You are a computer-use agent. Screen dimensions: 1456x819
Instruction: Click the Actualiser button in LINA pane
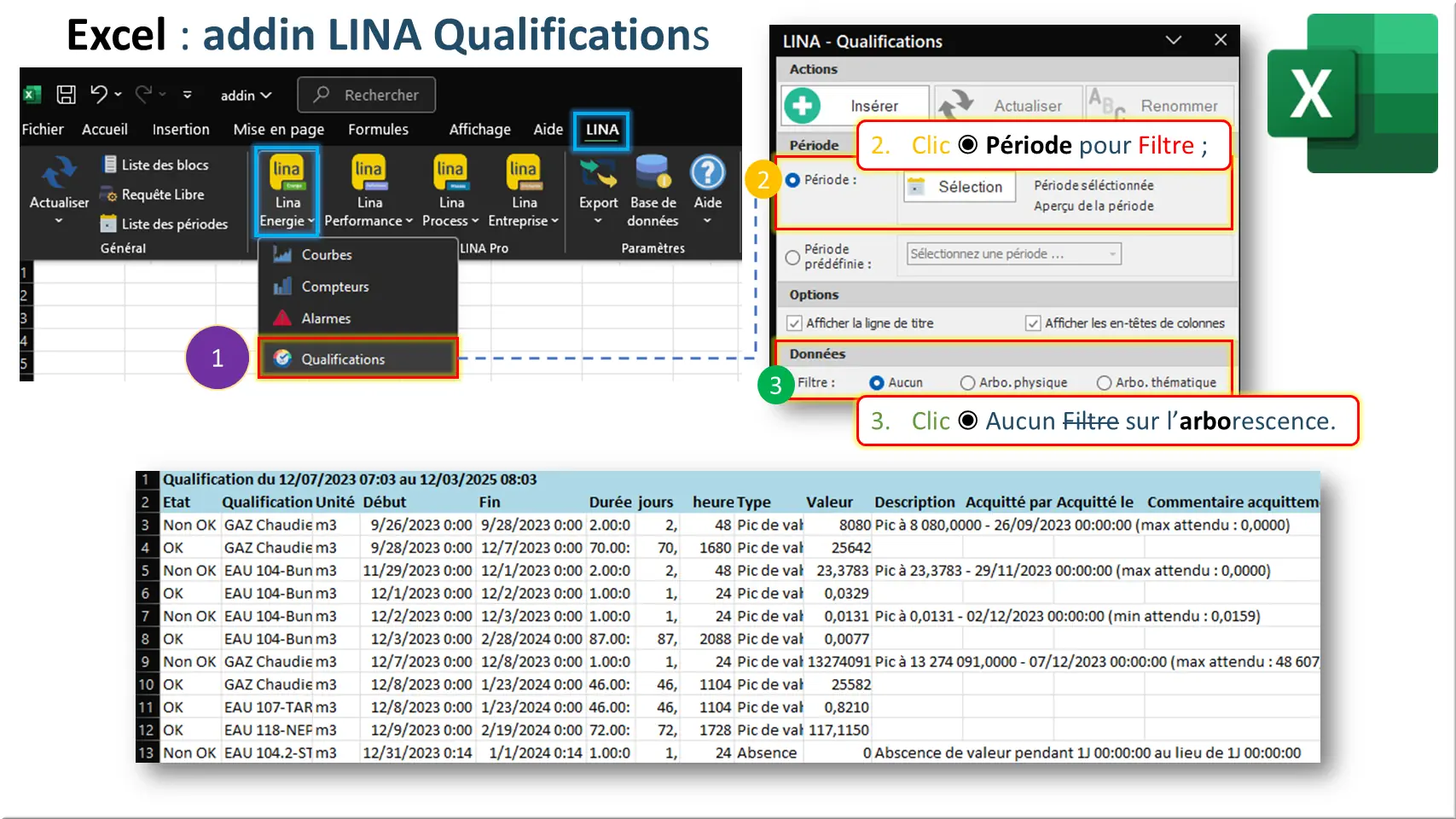[x=1007, y=106]
